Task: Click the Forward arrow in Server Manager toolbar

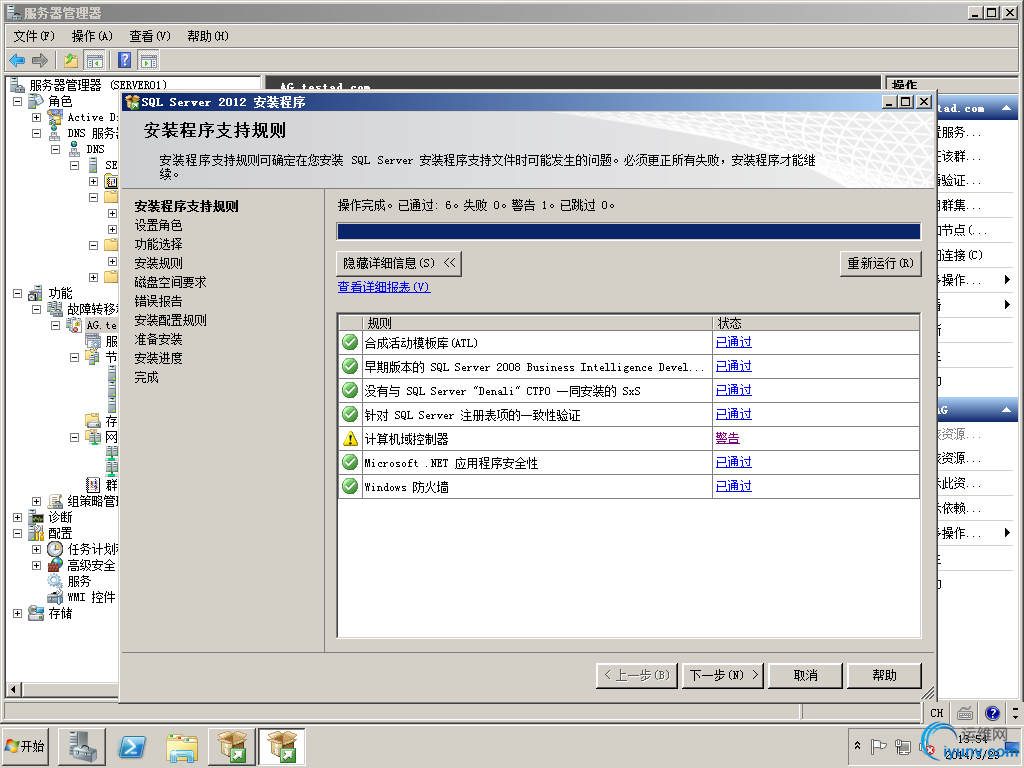Action: (40, 61)
